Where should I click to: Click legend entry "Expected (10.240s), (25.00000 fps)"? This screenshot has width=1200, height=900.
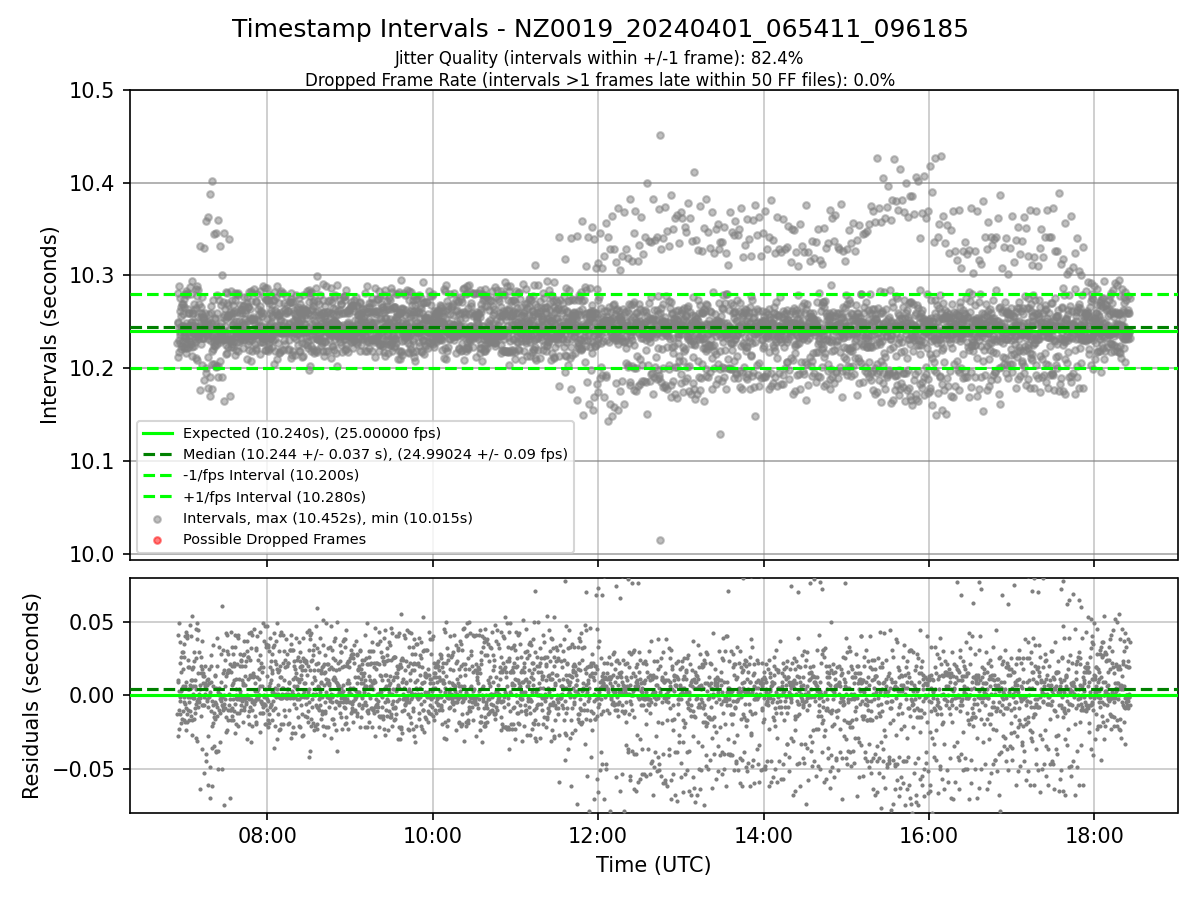click(312, 433)
